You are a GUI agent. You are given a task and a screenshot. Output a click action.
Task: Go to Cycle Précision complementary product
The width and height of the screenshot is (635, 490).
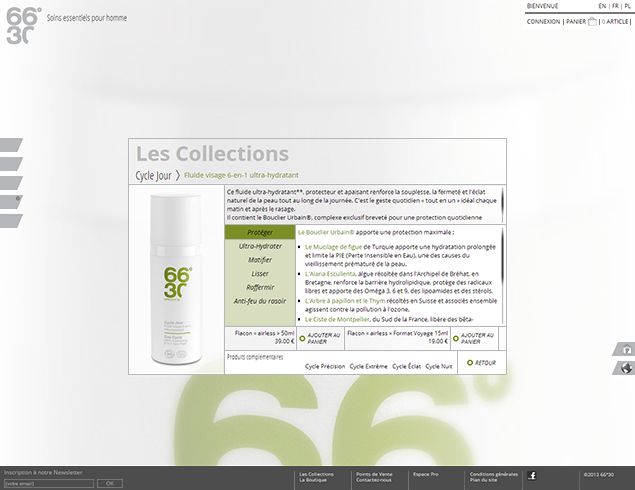click(x=325, y=366)
